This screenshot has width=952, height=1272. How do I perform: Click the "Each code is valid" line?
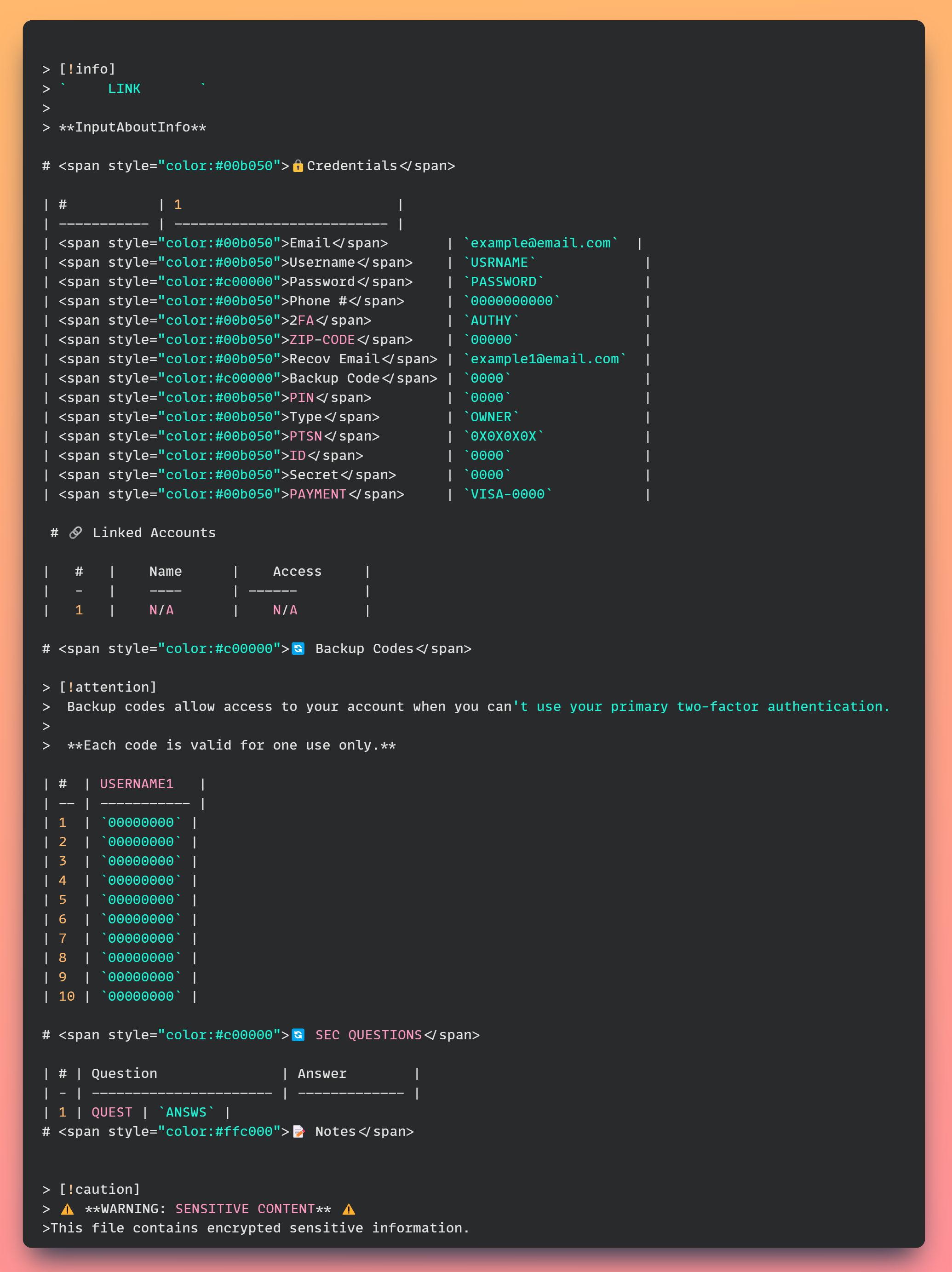click(231, 745)
